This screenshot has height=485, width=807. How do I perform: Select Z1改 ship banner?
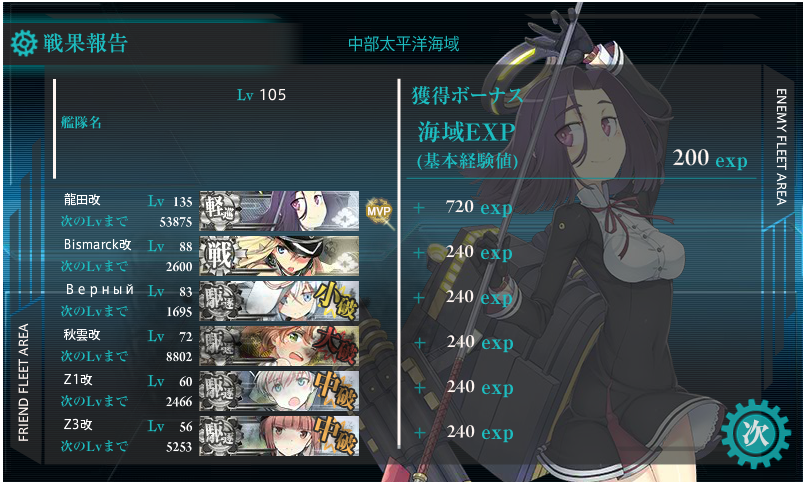click(x=279, y=391)
